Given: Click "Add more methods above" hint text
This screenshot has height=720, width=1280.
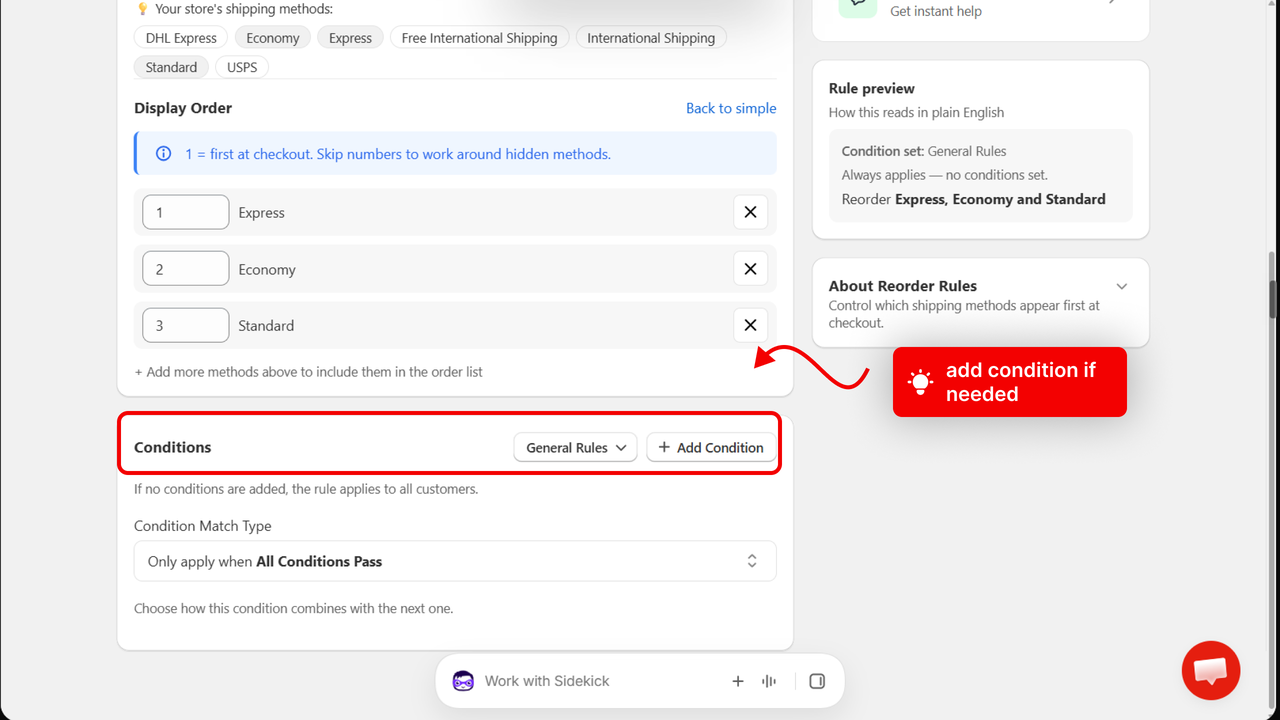Looking at the screenshot, I should [x=309, y=372].
